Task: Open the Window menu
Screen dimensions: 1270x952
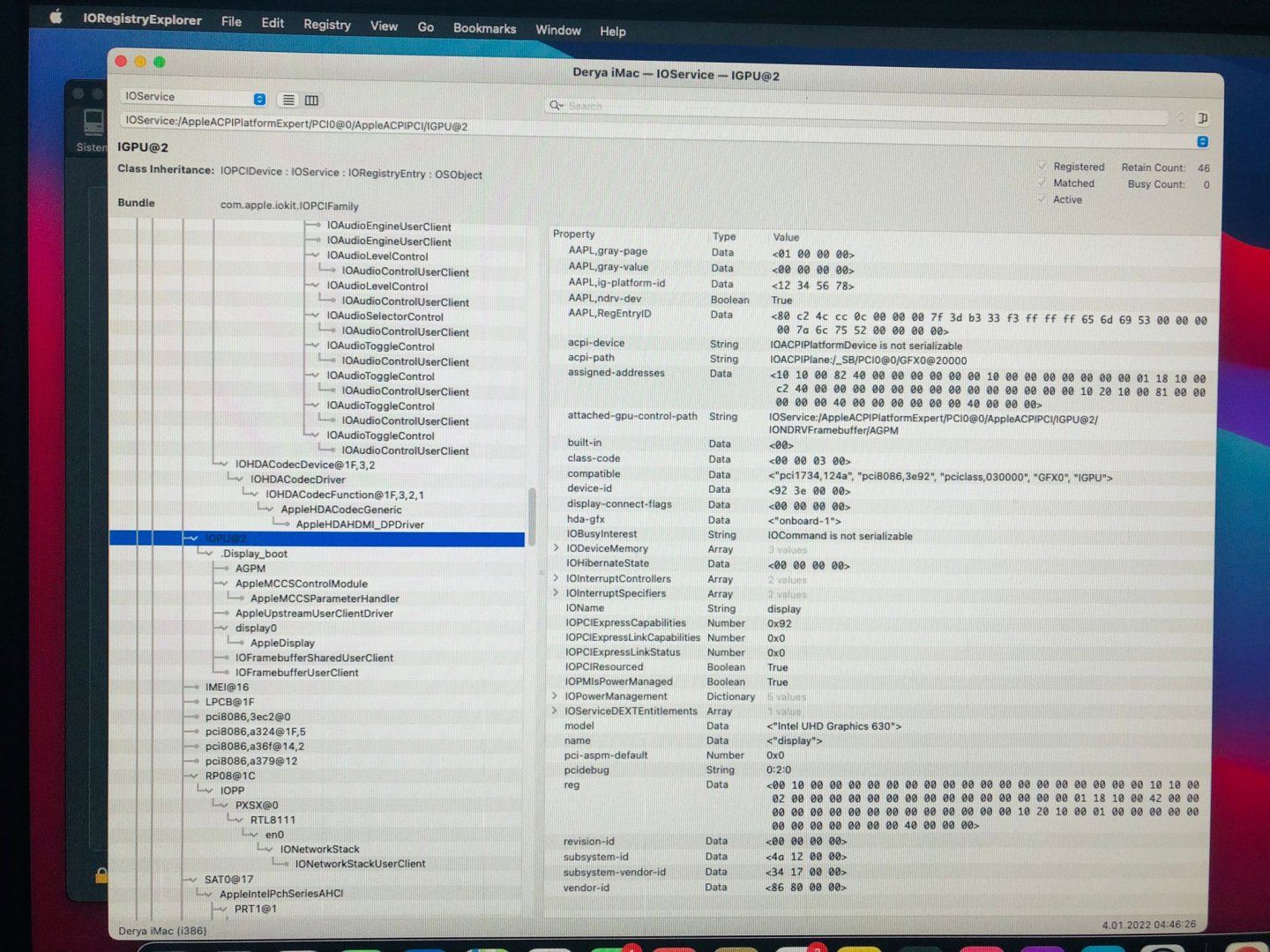Action: [x=558, y=30]
